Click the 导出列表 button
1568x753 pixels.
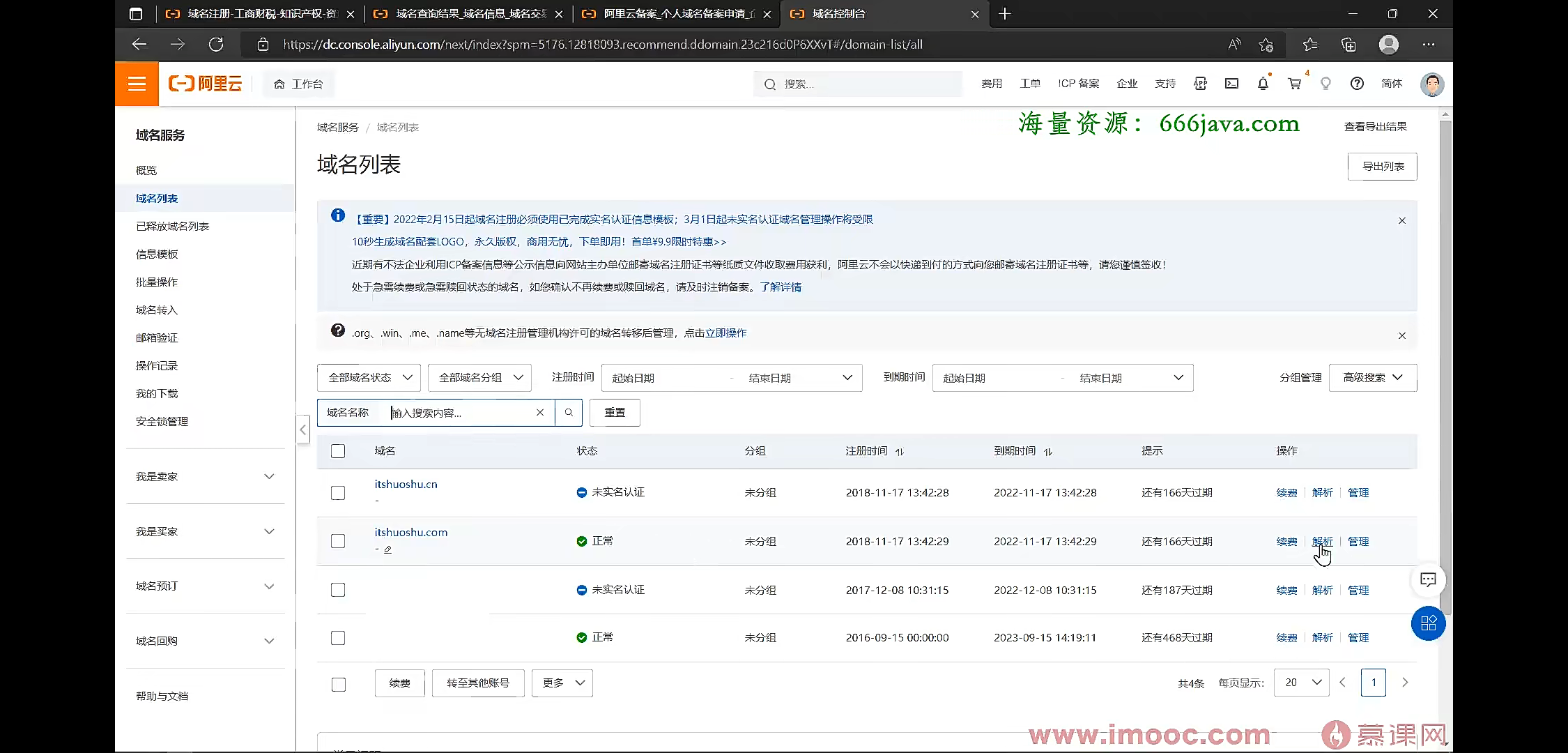pos(1383,167)
